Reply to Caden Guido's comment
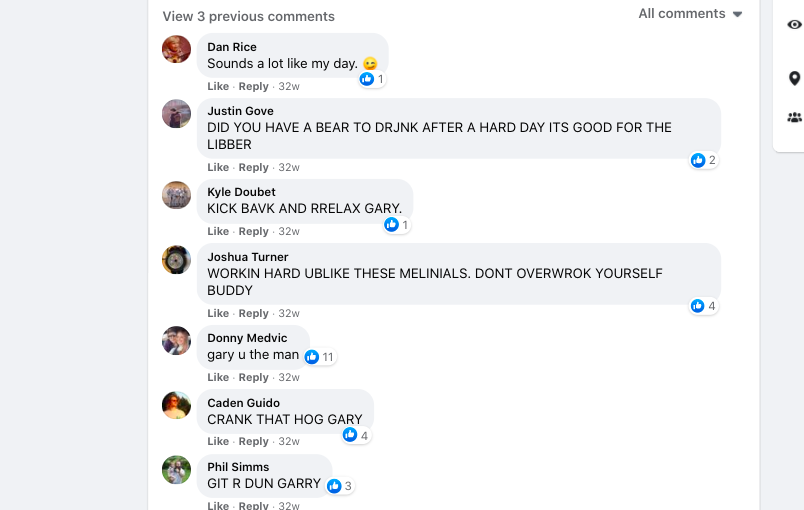 (x=254, y=441)
